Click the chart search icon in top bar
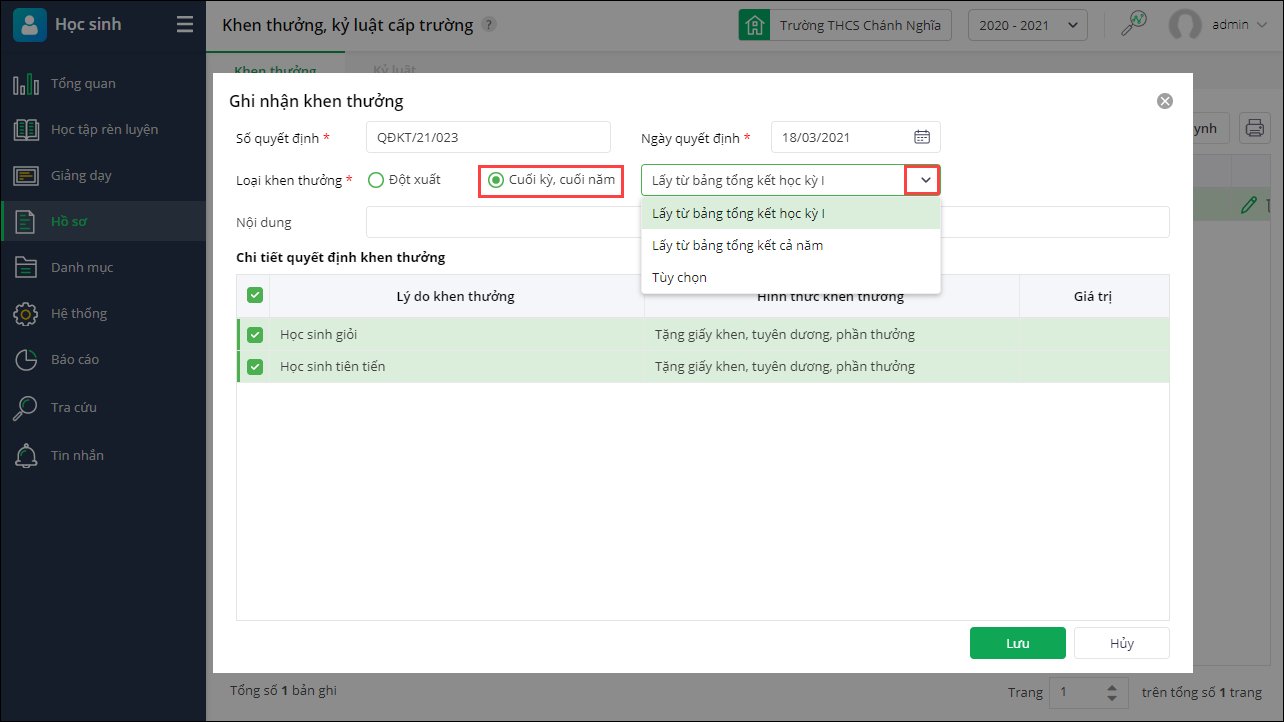Screen dimensions: 1284x722 click(x=1133, y=25)
